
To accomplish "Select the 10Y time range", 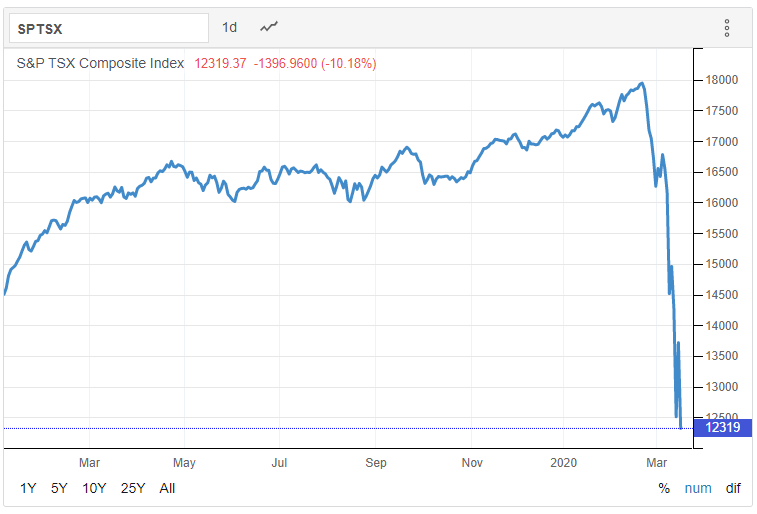I will 94,488.
